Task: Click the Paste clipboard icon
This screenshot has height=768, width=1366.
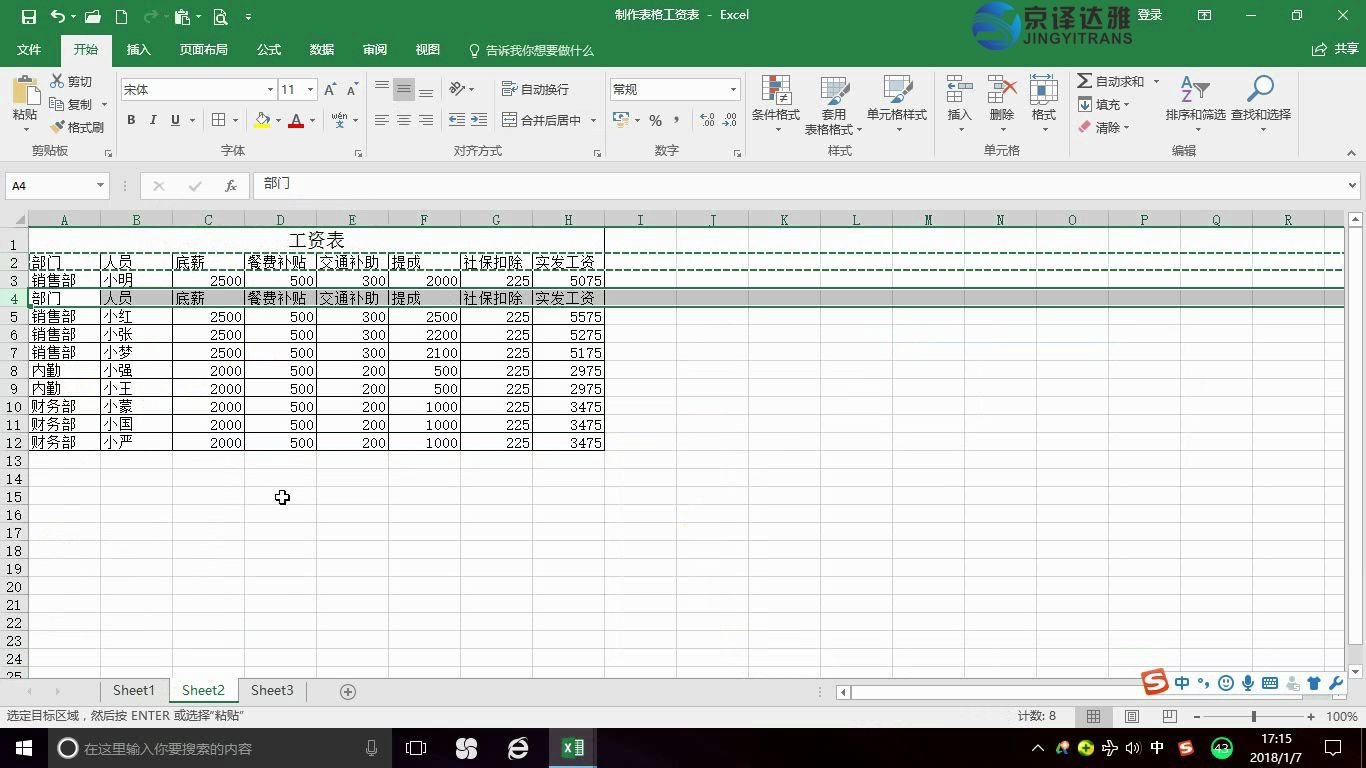Action: 25,92
